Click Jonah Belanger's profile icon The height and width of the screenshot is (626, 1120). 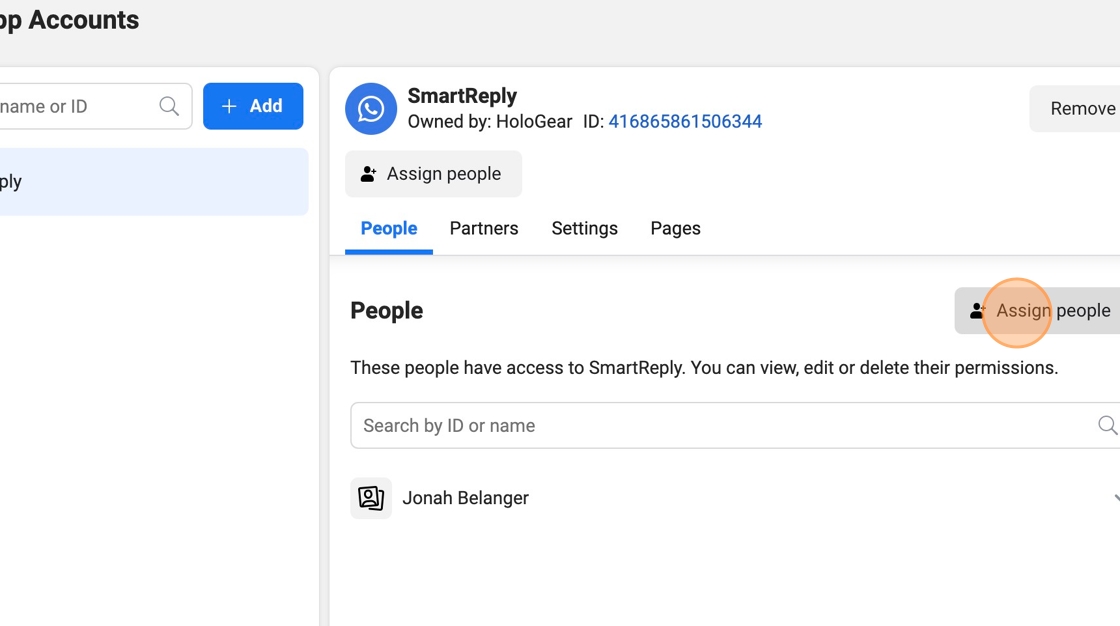371,498
